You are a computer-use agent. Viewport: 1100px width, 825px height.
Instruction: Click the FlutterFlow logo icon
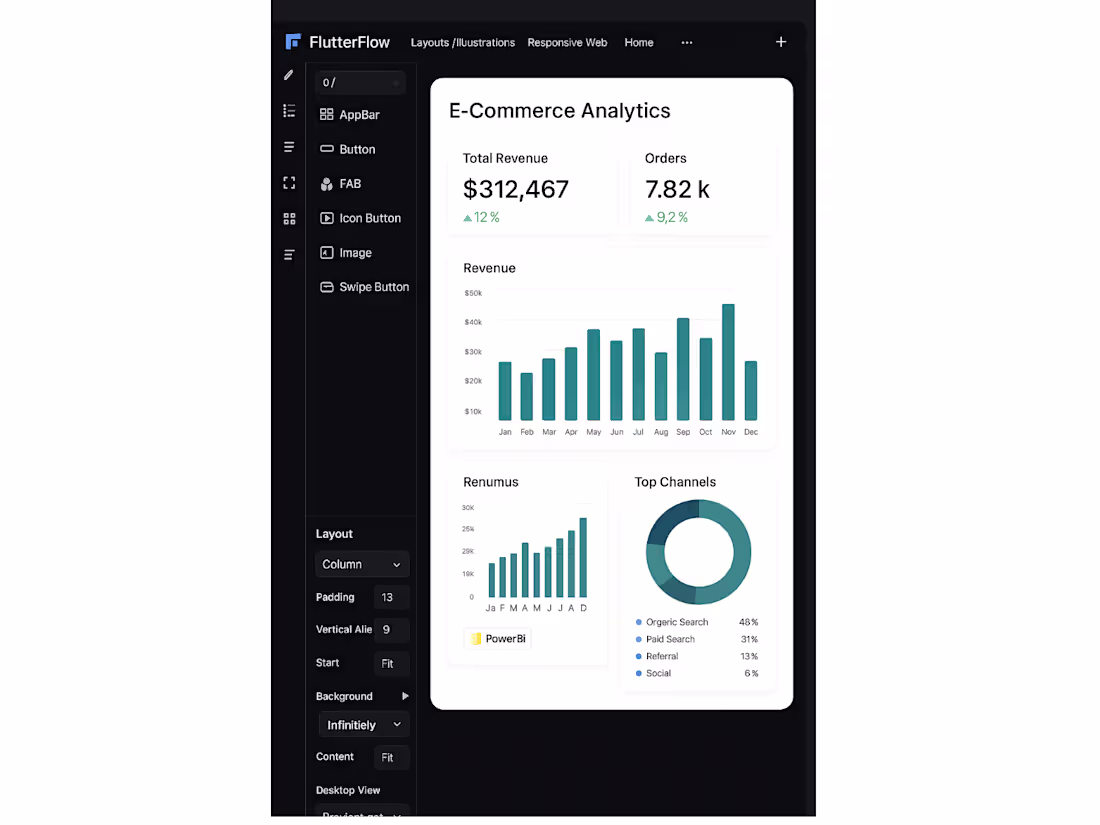(x=293, y=41)
